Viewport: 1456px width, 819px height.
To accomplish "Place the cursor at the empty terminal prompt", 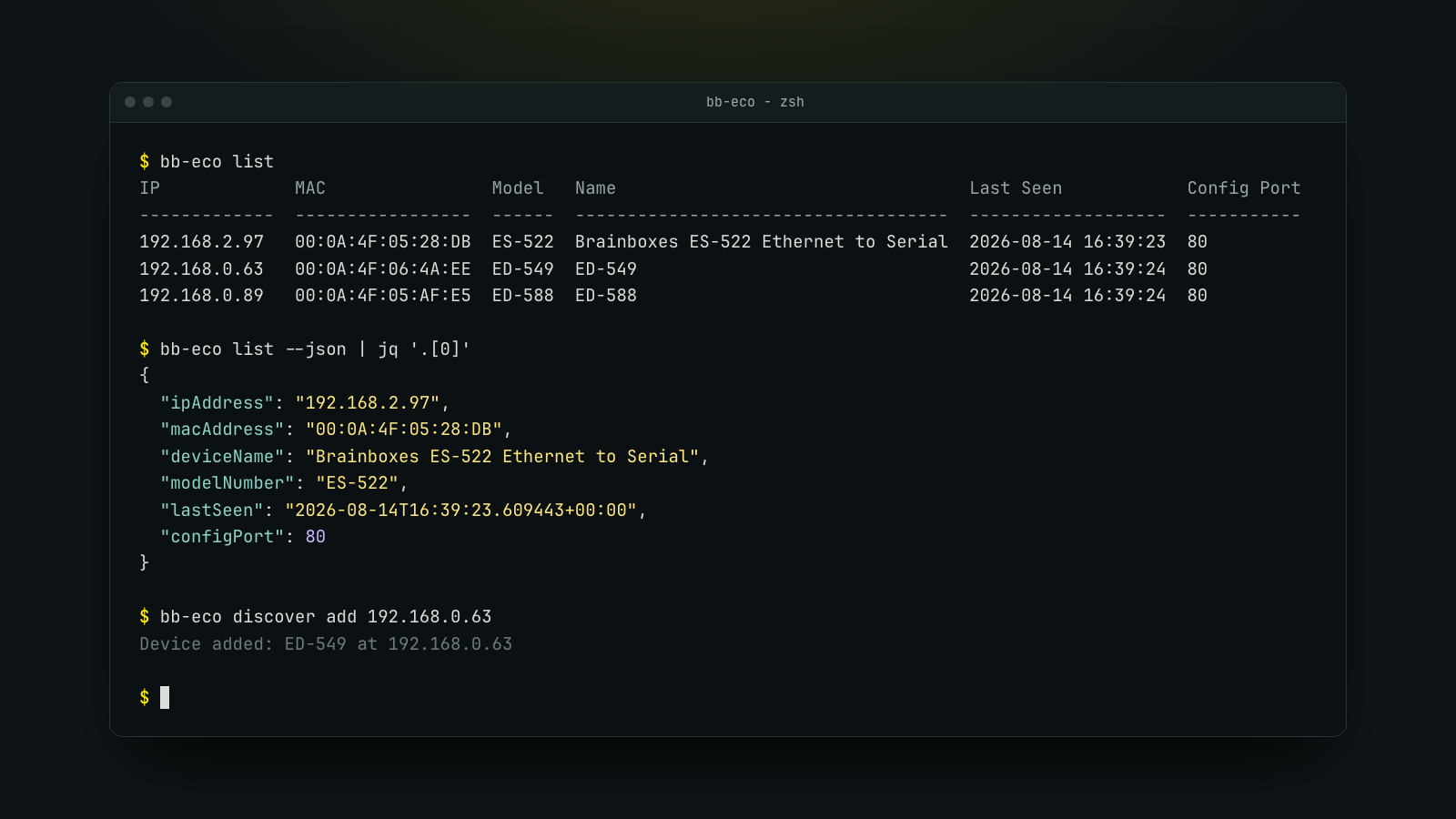I will tap(165, 698).
